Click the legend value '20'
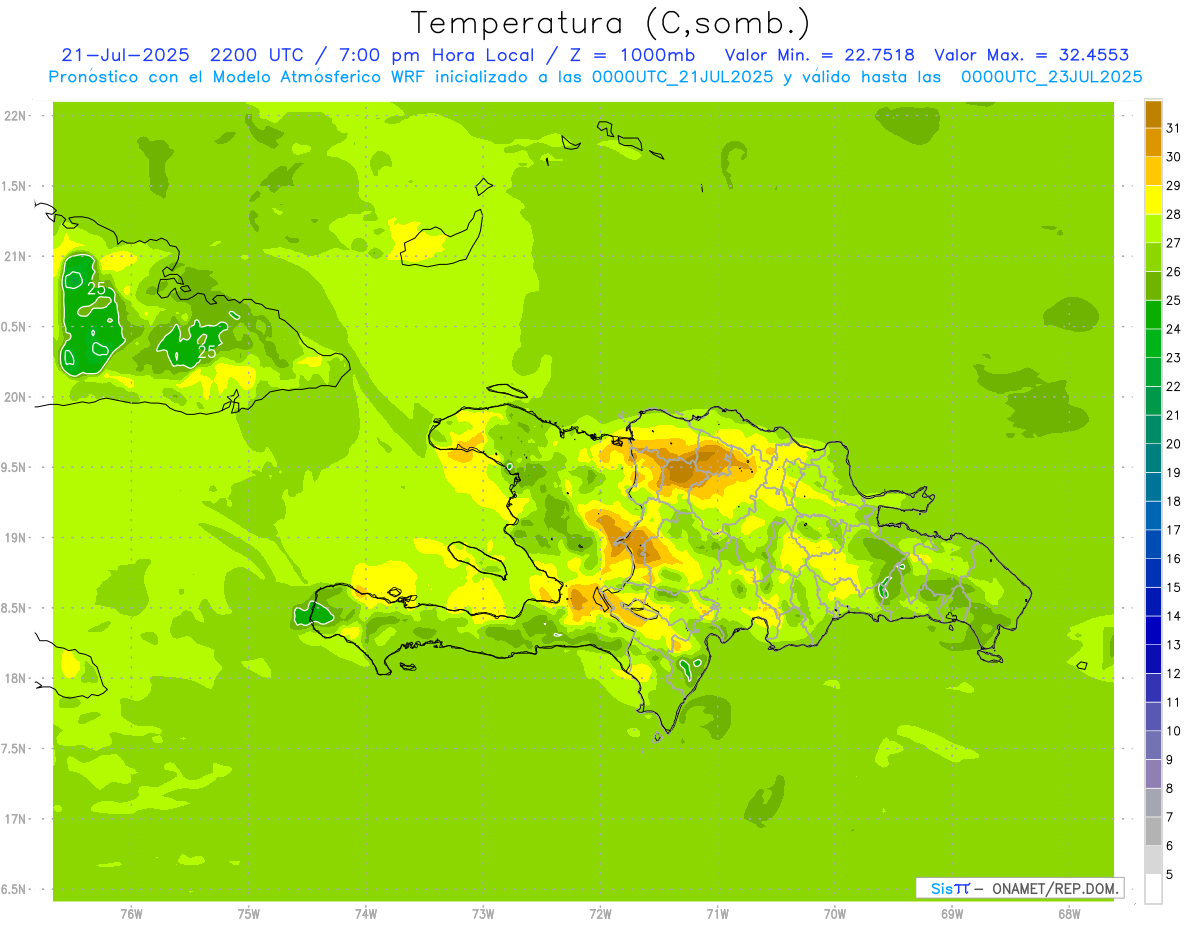The image size is (1200, 927). [x=1174, y=444]
